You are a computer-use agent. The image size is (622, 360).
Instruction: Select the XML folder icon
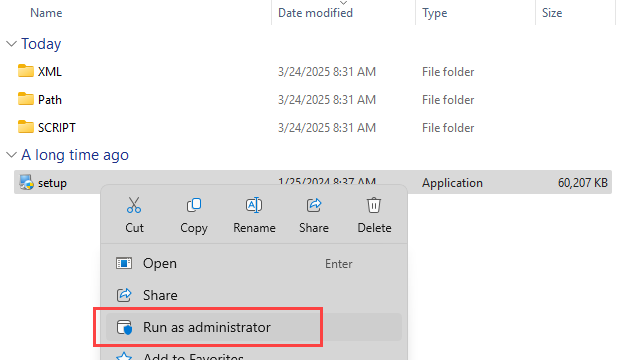click(26, 71)
